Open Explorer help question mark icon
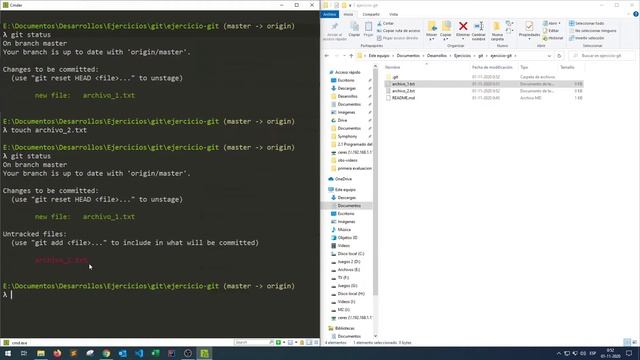The image size is (640, 360). pyautogui.click(x=636, y=14)
